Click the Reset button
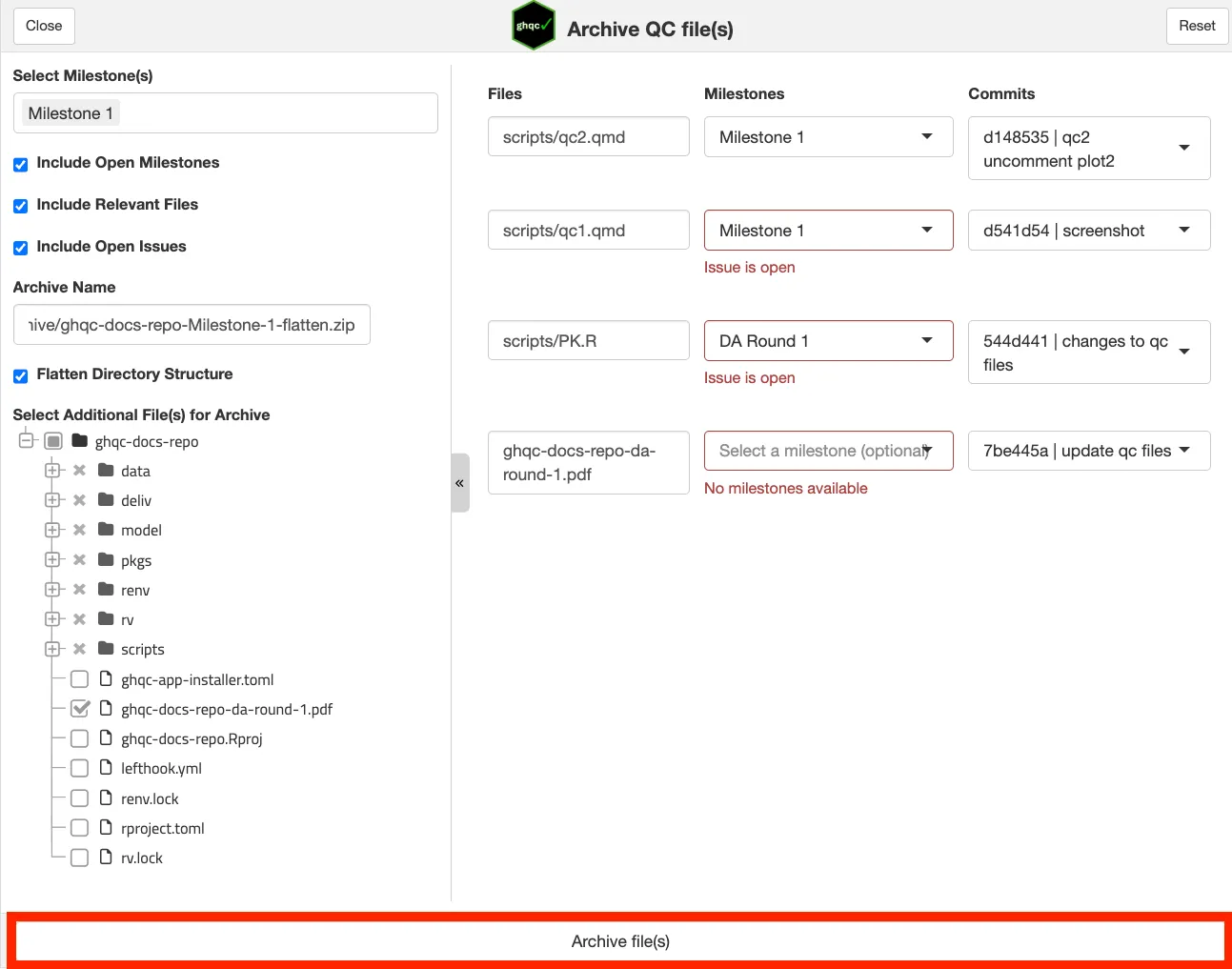 pyautogui.click(x=1196, y=26)
